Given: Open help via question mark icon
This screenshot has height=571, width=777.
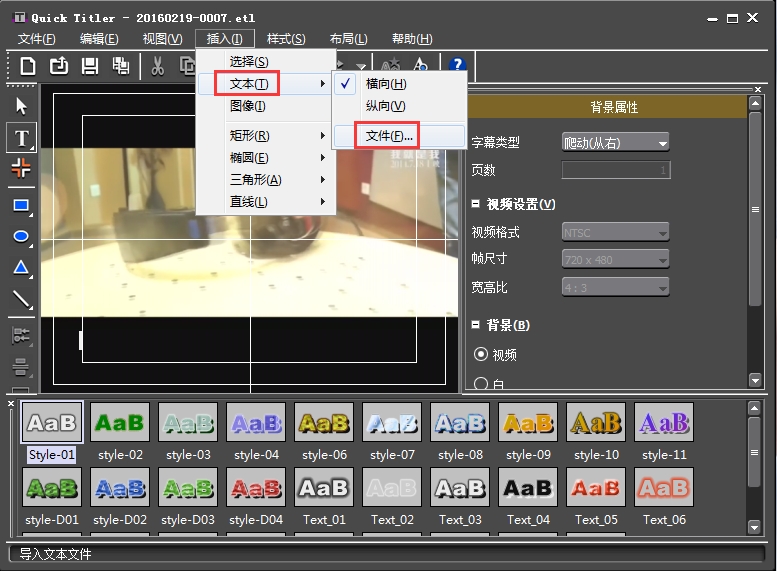Looking at the screenshot, I should 458,66.
